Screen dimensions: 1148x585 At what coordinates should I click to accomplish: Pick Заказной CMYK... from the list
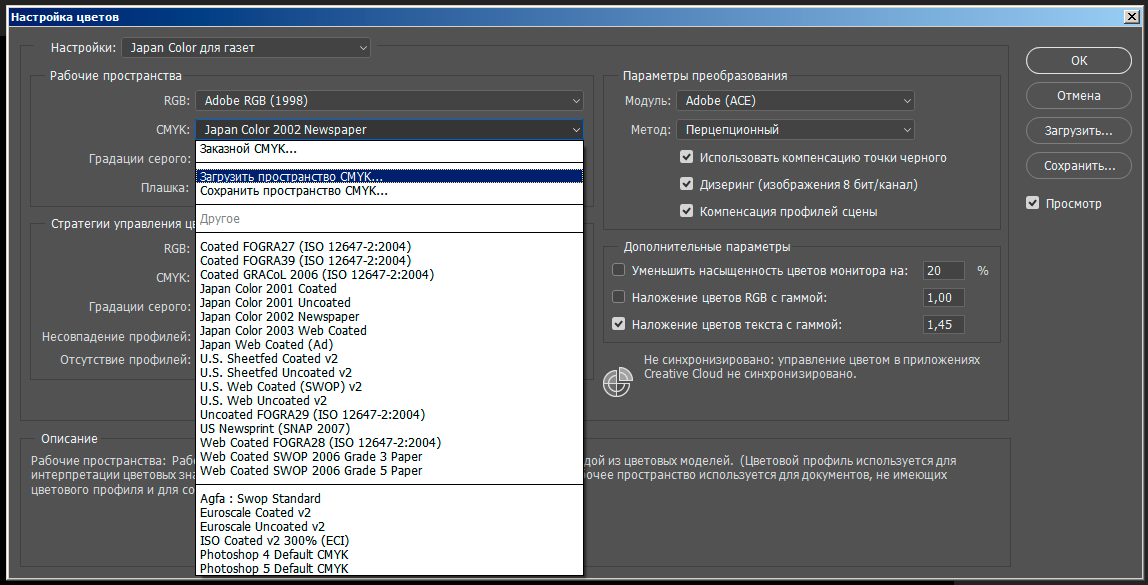(x=248, y=149)
